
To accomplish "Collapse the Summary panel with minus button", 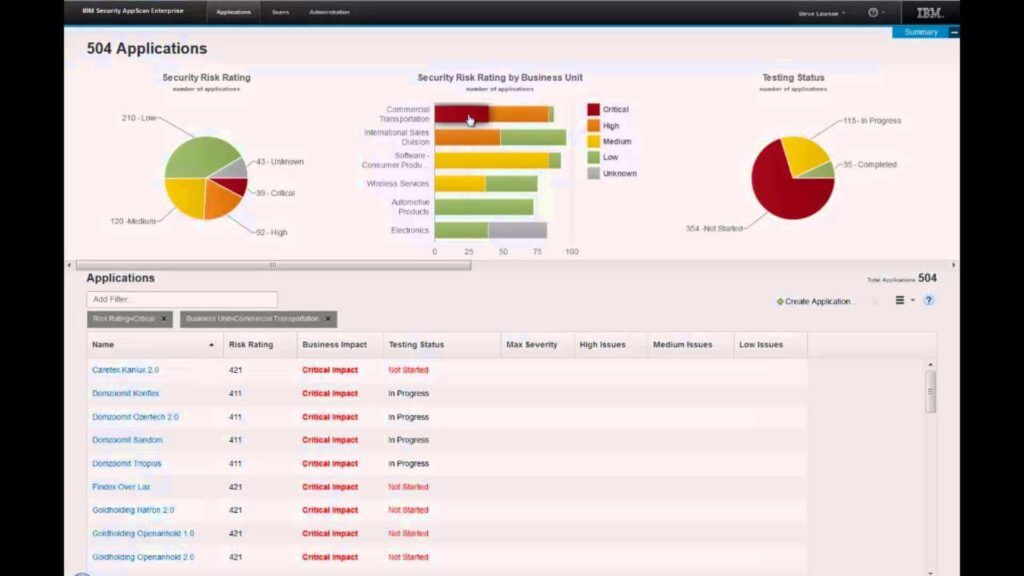I will point(954,32).
